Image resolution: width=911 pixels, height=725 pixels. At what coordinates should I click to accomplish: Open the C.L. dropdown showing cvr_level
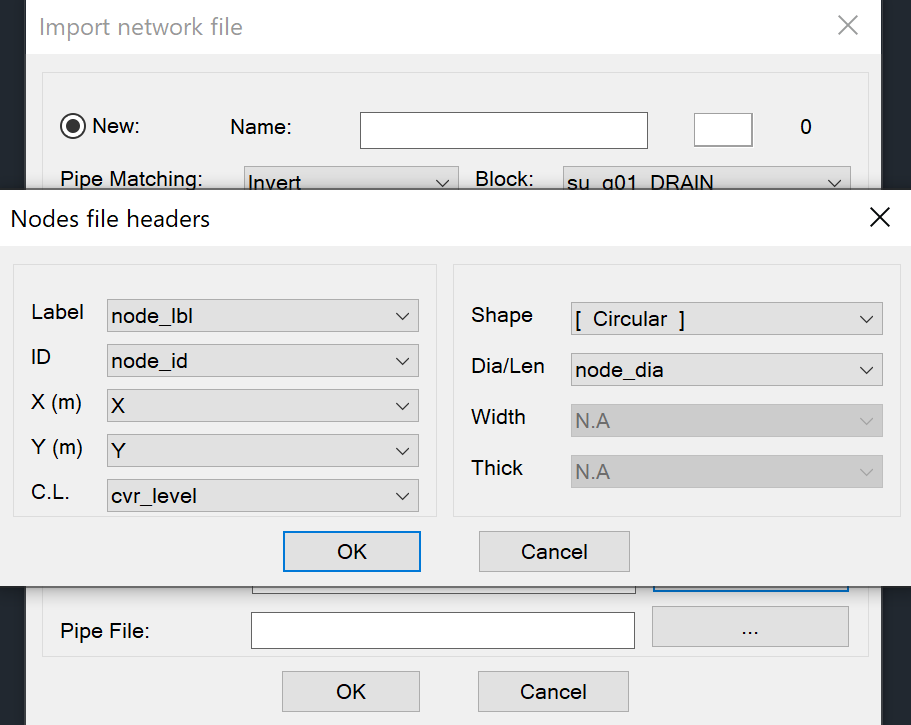pyautogui.click(x=263, y=496)
